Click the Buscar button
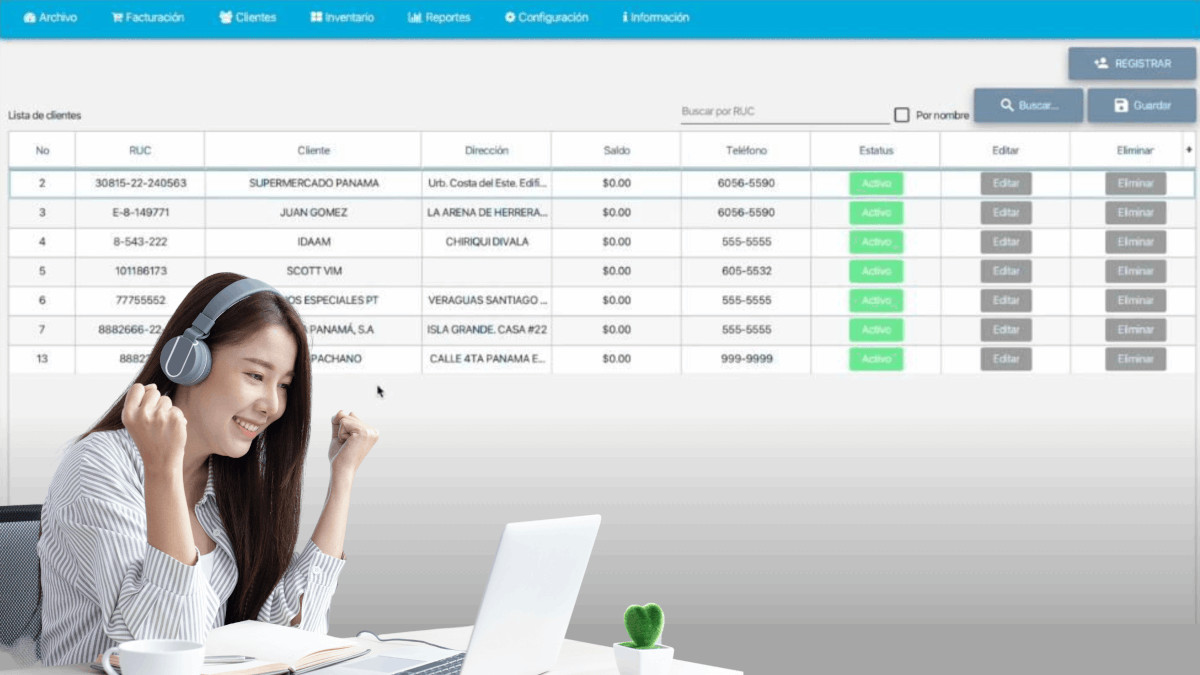The width and height of the screenshot is (1200, 675). [x=1028, y=105]
